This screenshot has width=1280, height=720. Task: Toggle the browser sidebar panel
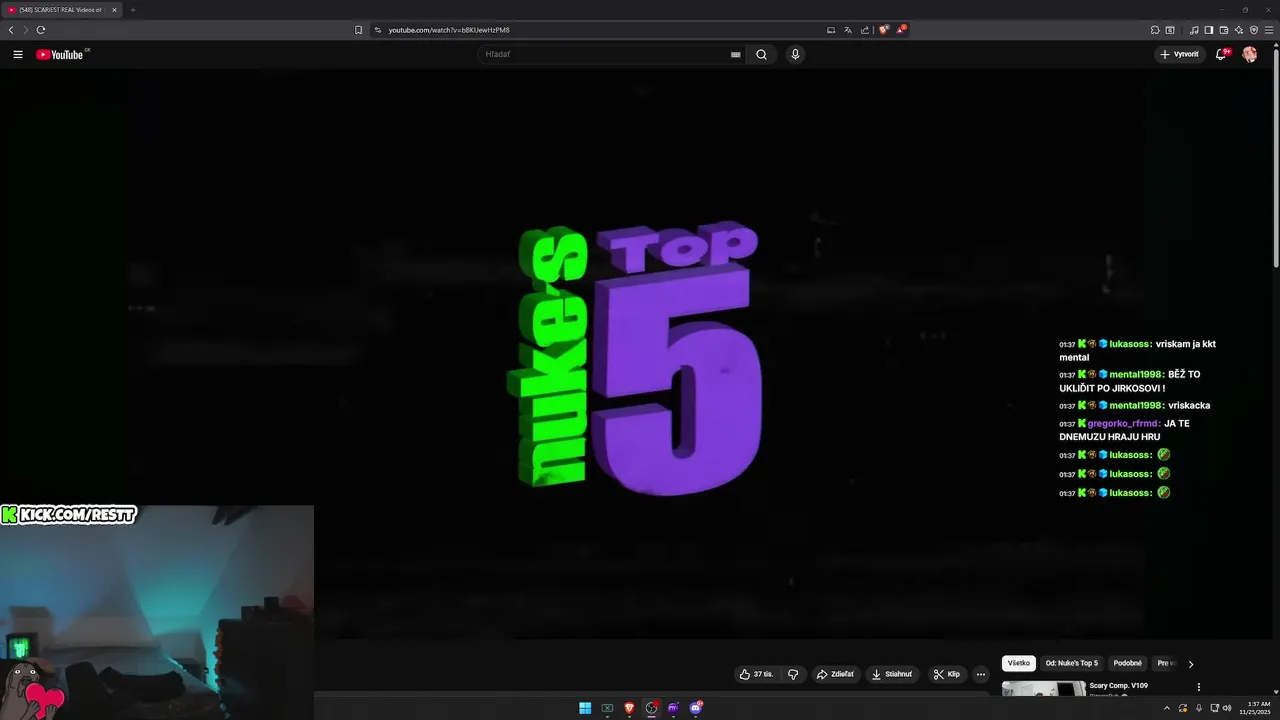(1209, 30)
